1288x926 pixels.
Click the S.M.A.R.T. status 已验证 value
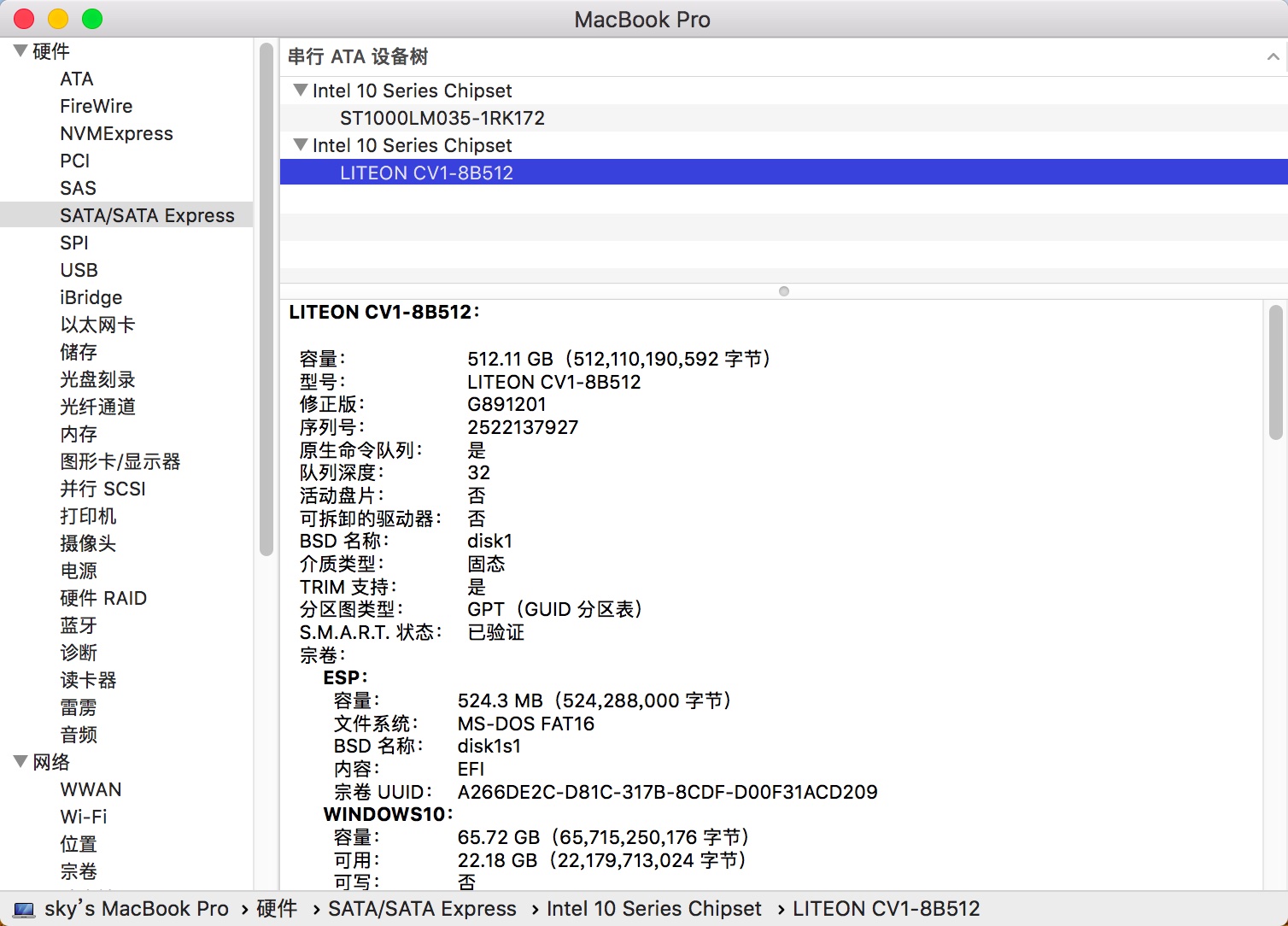(x=496, y=632)
